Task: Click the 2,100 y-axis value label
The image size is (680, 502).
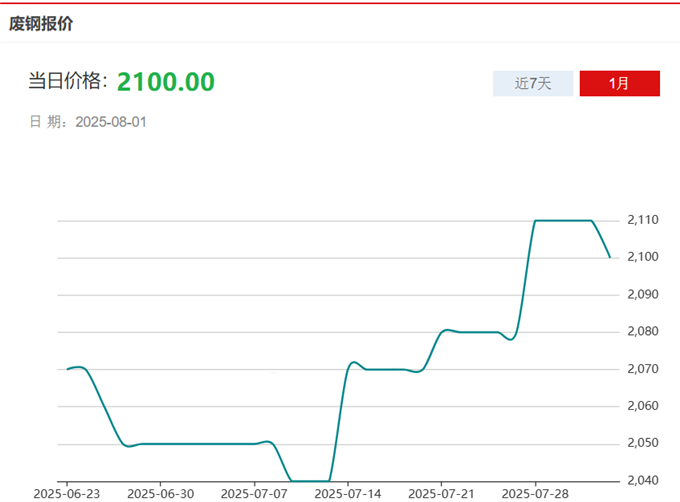Action: click(644, 257)
